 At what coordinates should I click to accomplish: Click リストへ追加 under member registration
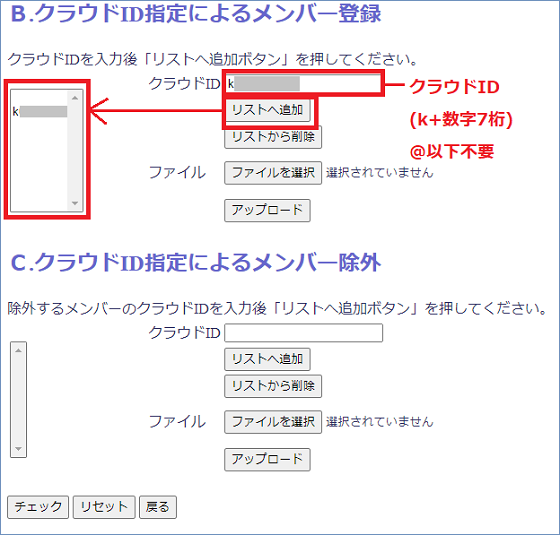pyautogui.click(x=267, y=110)
